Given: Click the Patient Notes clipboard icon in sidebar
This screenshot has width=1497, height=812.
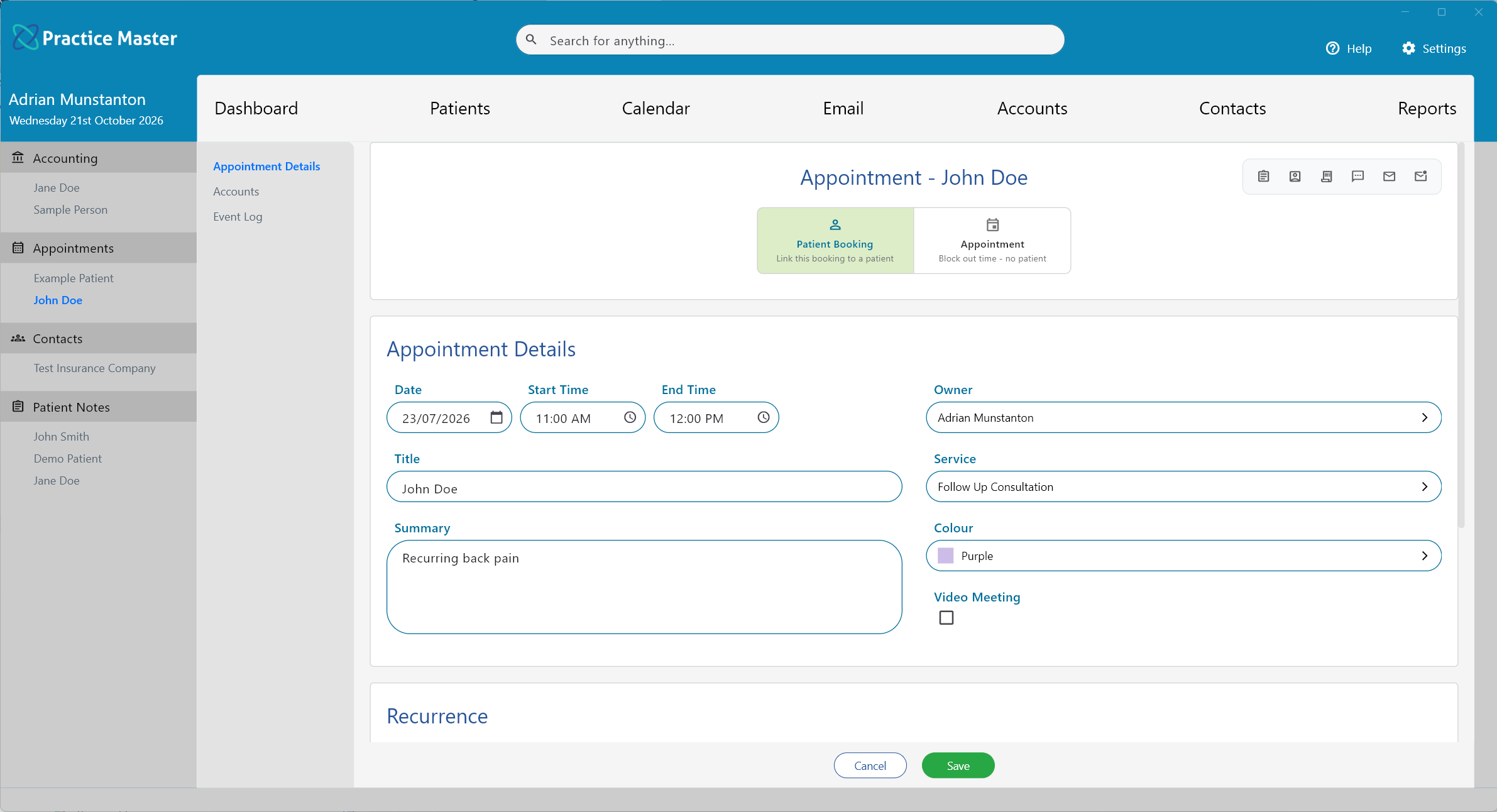Looking at the screenshot, I should (18, 407).
